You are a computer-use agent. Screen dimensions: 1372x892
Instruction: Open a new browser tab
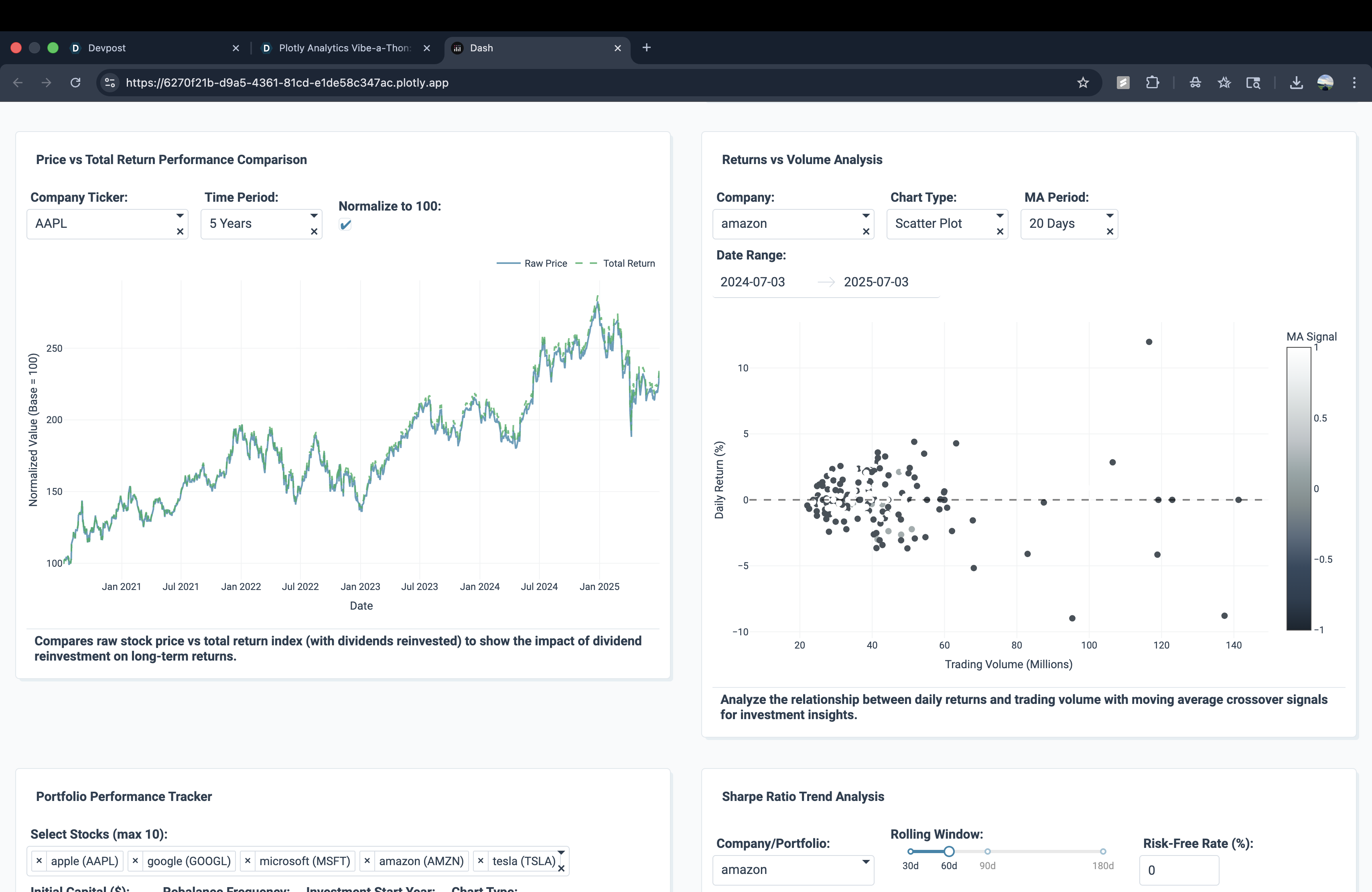646,48
